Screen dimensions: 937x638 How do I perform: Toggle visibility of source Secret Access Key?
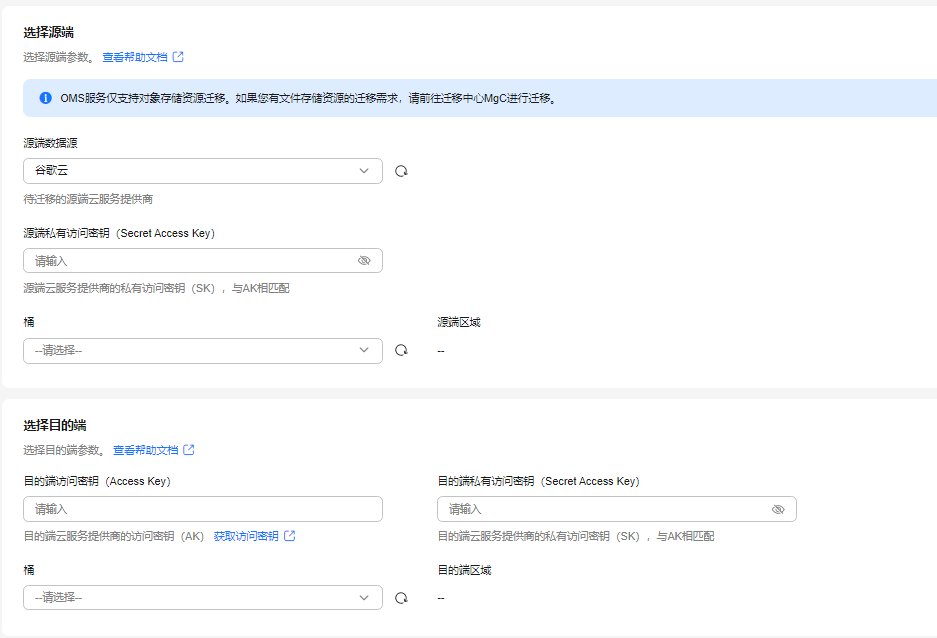(x=364, y=260)
